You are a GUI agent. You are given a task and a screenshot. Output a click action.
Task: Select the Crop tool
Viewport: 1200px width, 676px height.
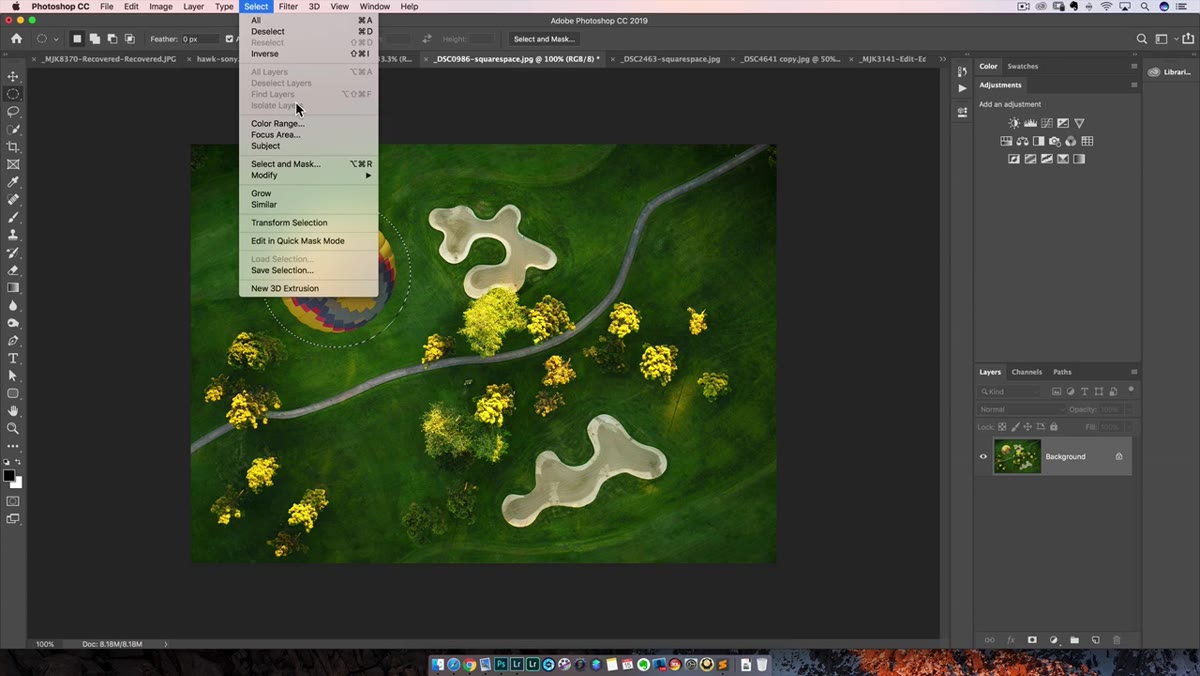[x=13, y=147]
